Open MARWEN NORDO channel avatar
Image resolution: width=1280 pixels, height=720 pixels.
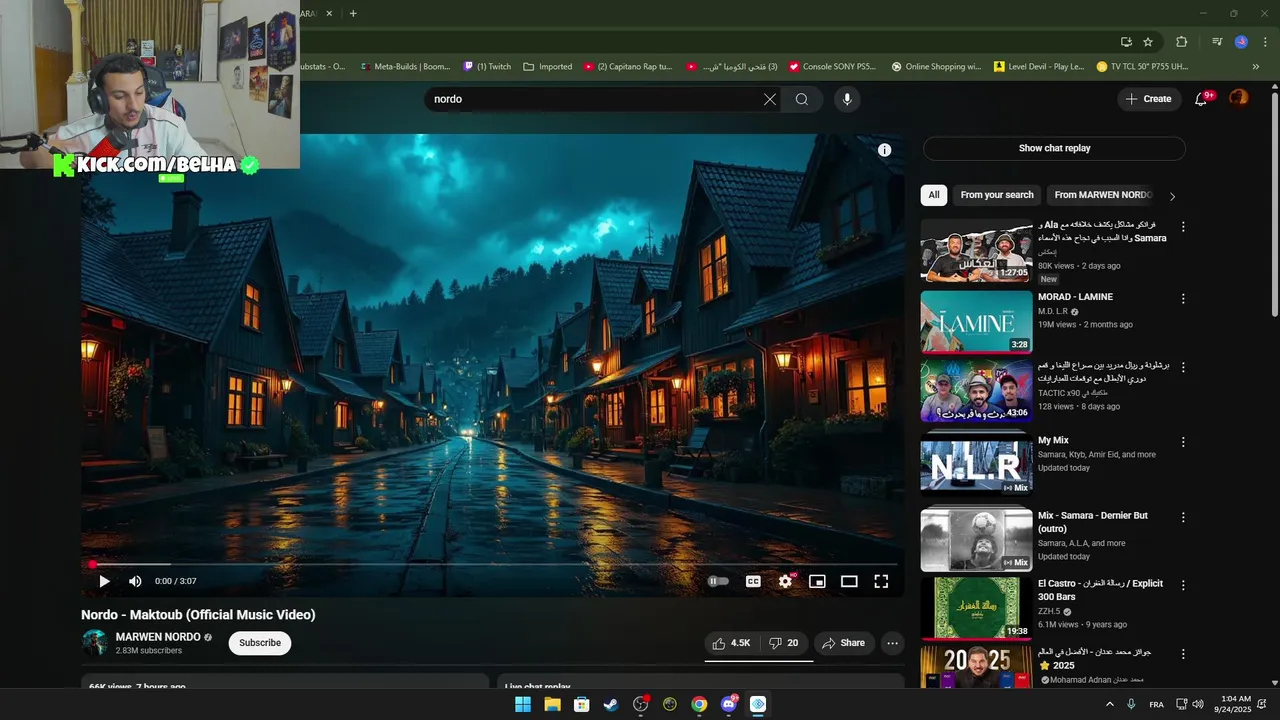coord(95,643)
